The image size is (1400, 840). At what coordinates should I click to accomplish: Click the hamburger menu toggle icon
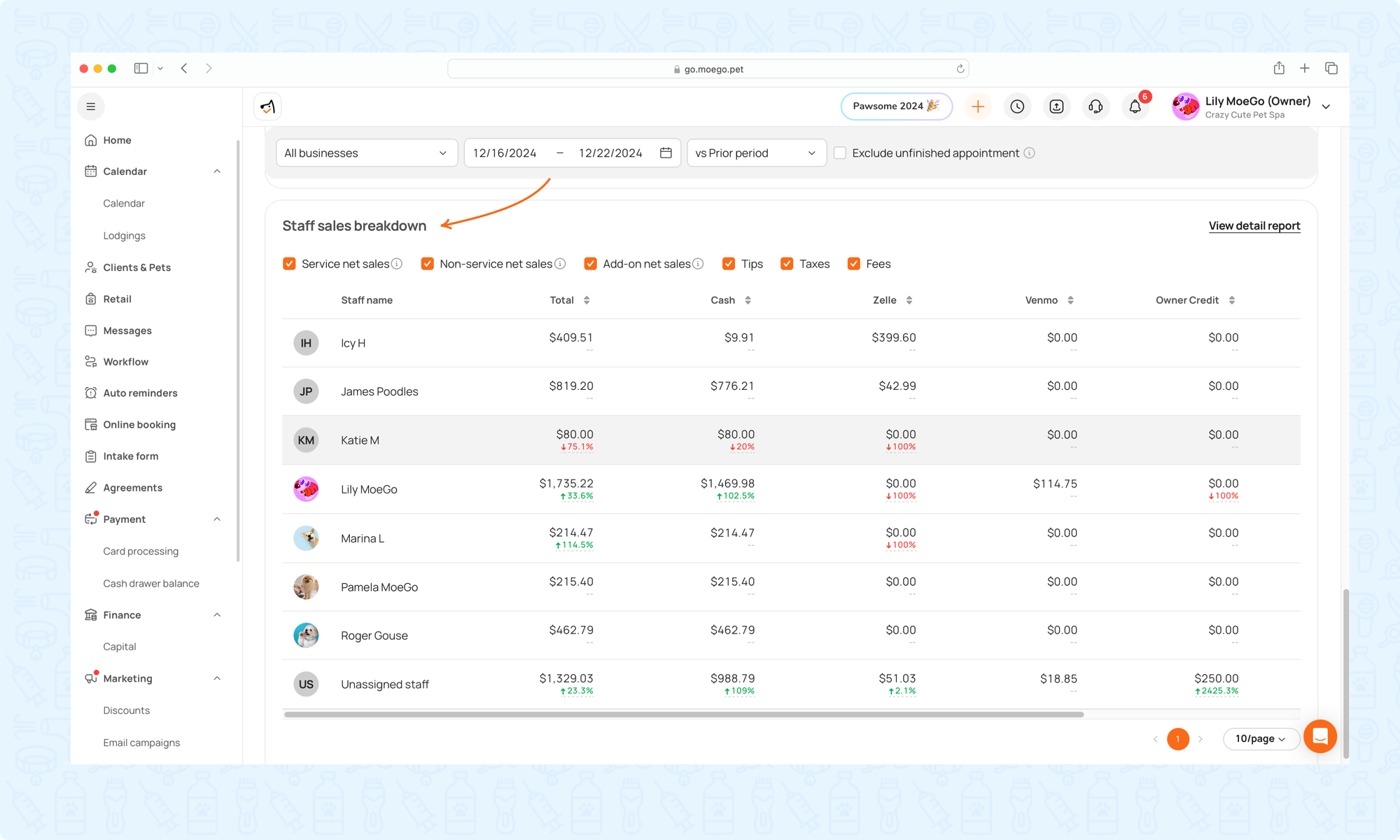pos(91,106)
